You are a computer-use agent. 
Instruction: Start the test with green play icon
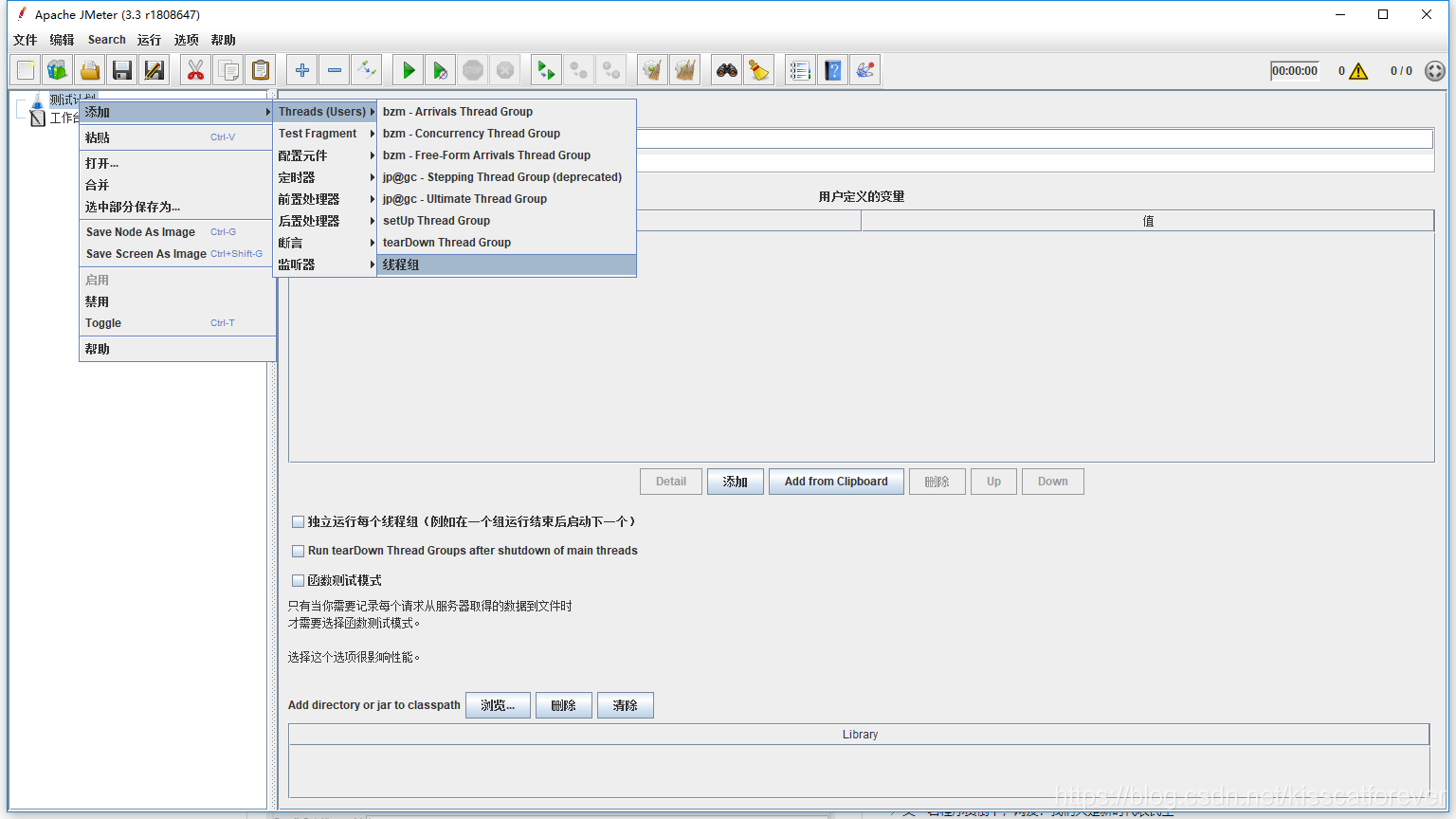tap(409, 70)
